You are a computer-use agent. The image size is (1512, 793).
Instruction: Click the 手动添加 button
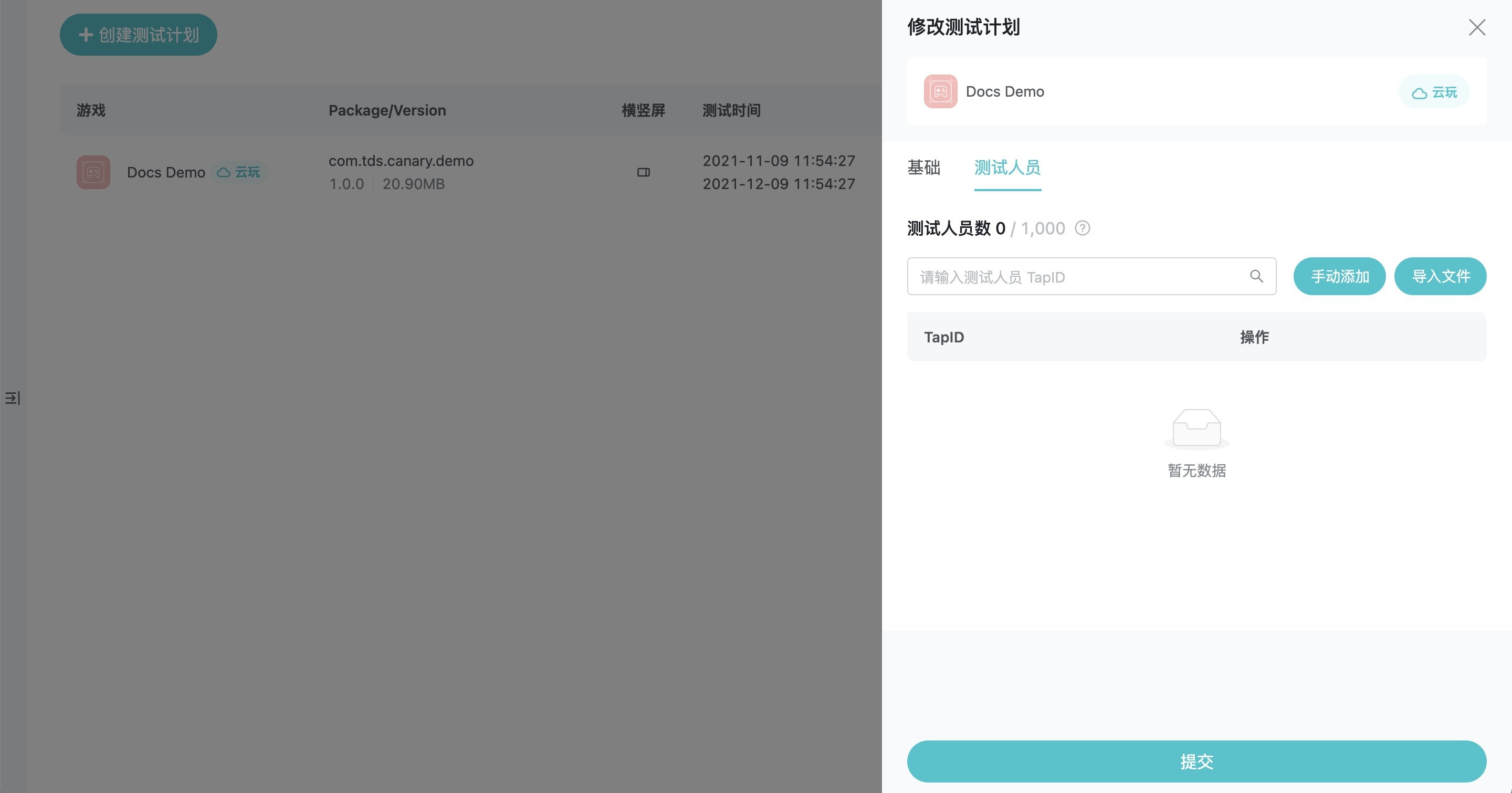[x=1339, y=276]
